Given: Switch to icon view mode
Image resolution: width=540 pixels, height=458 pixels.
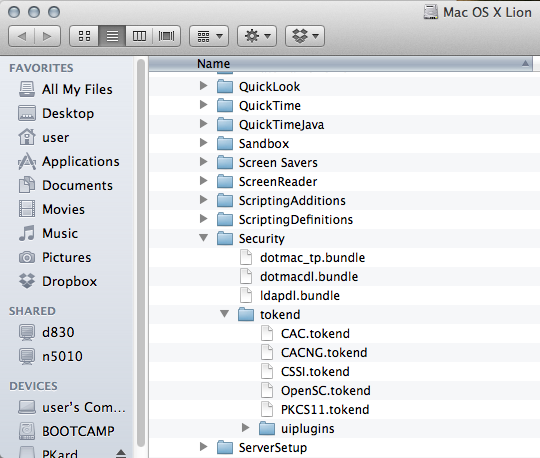Looking at the screenshot, I should [x=84, y=36].
